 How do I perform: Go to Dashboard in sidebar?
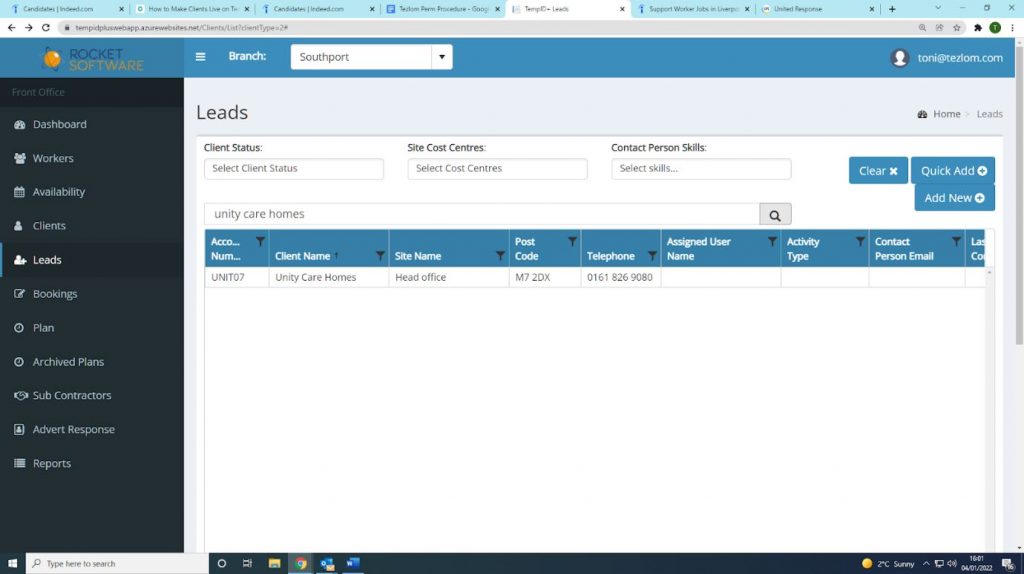60,124
